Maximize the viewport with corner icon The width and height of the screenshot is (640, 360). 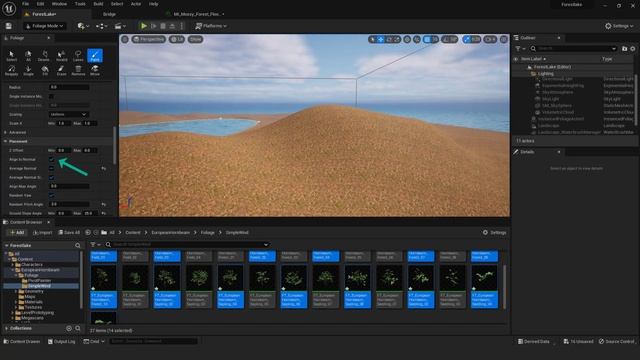(x=504, y=39)
